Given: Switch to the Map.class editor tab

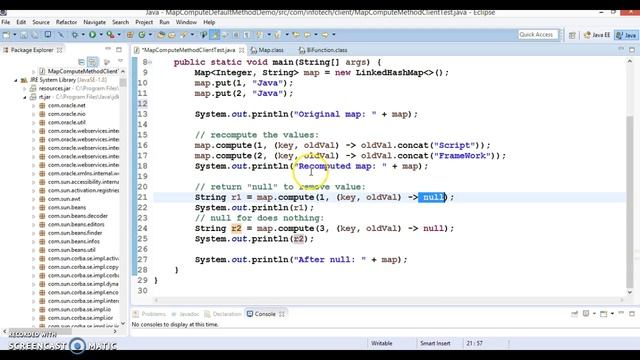Looking at the screenshot, I should [267, 50].
